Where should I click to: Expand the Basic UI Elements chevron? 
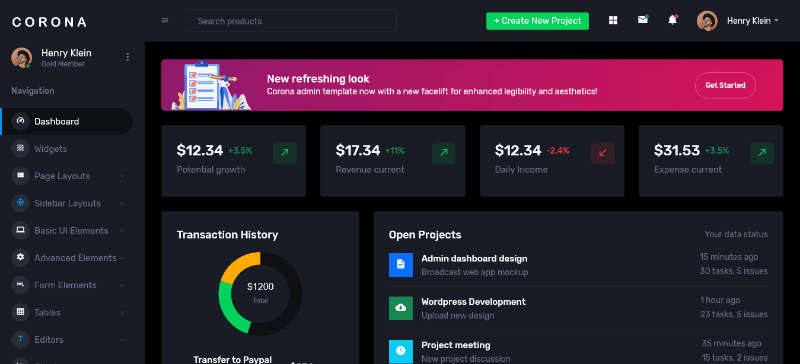click(x=122, y=231)
